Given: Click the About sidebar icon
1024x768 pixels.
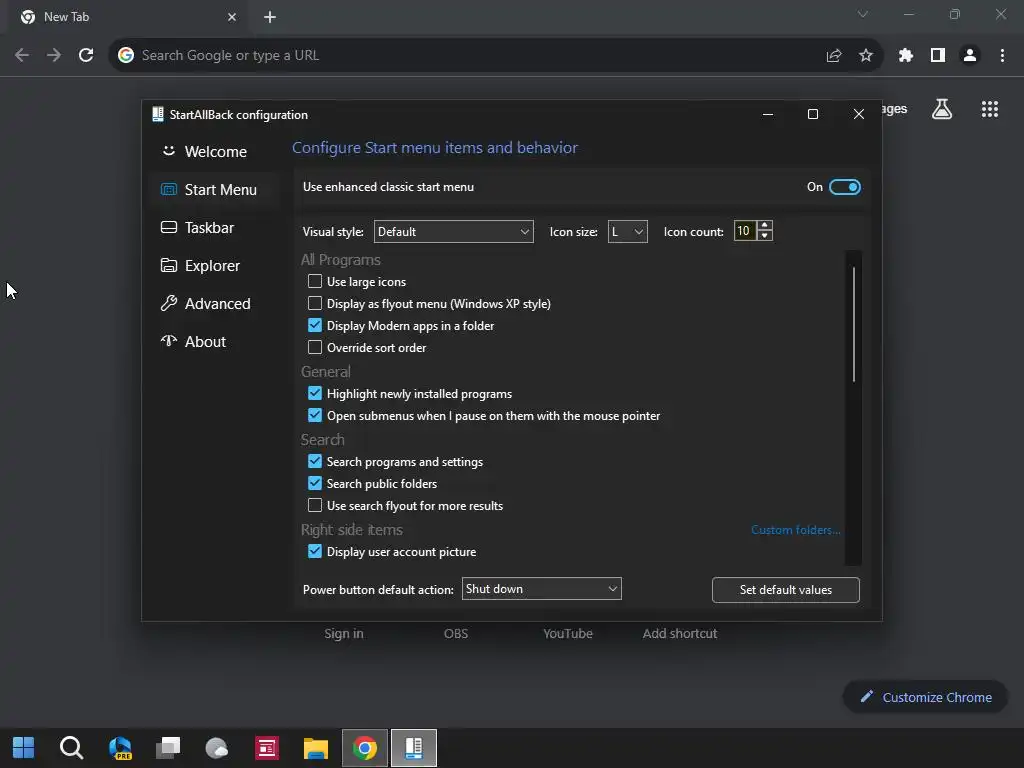Looking at the screenshot, I should (x=168, y=341).
